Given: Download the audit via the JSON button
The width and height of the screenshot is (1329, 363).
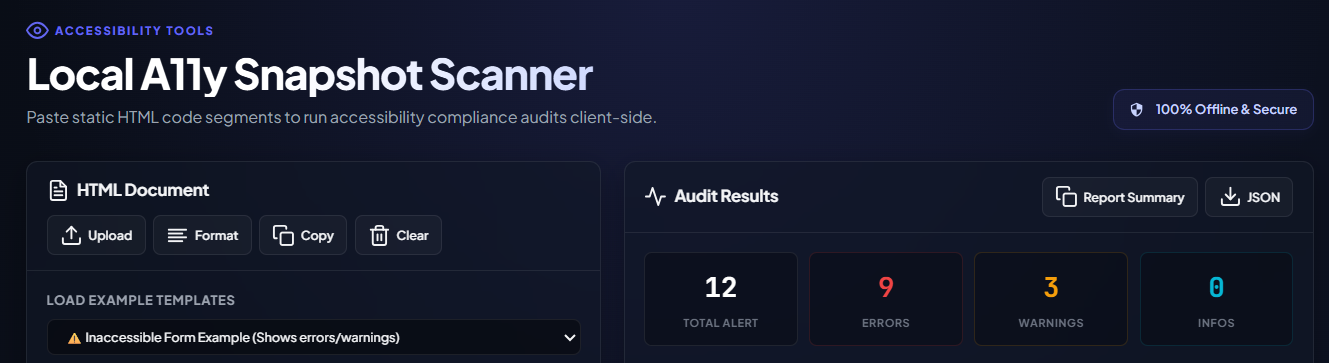Looking at the screenshot, I should (x=1248, y=197).
